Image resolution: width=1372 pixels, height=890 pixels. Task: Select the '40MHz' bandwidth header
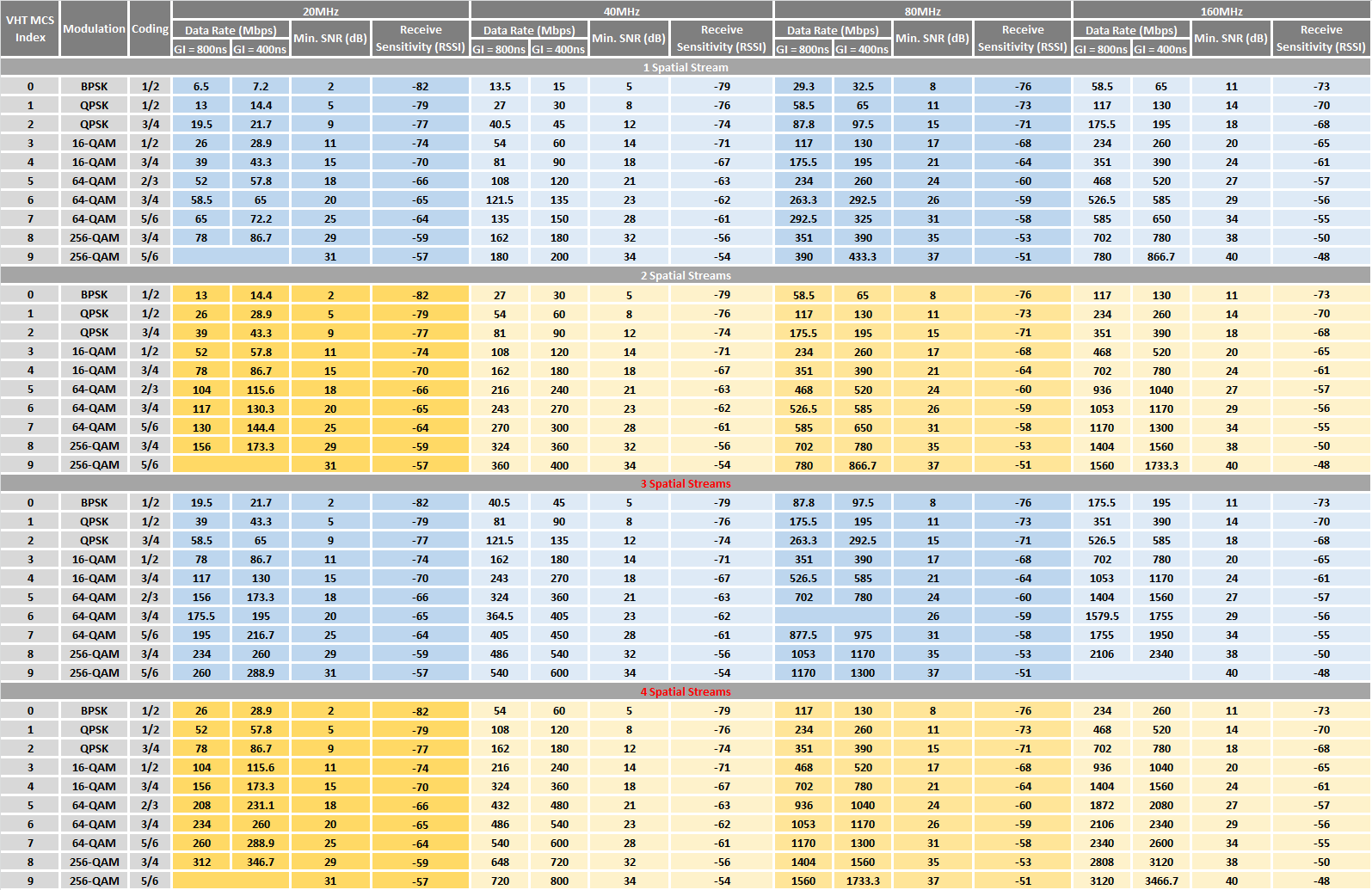pyautogui.click(x=621, y=11)
